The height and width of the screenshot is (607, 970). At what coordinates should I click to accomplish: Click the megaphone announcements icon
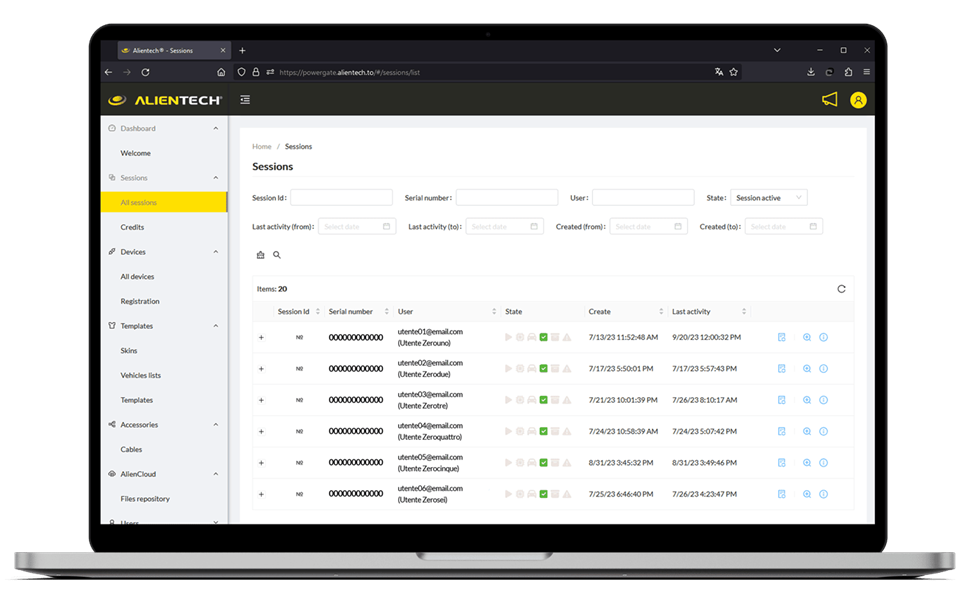pyautogui.click(x=829, y=99)
